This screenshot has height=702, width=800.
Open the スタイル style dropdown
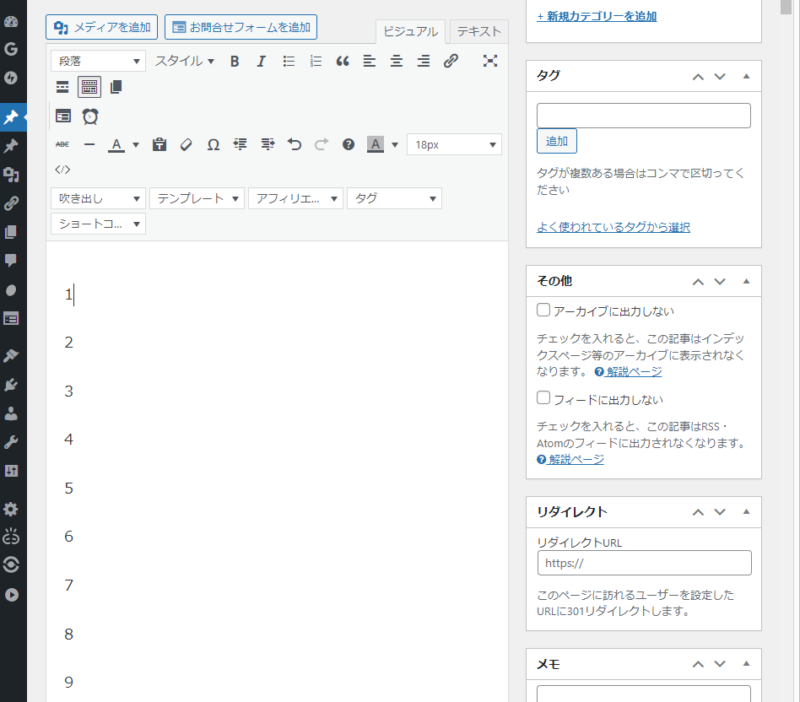point(185,61)
